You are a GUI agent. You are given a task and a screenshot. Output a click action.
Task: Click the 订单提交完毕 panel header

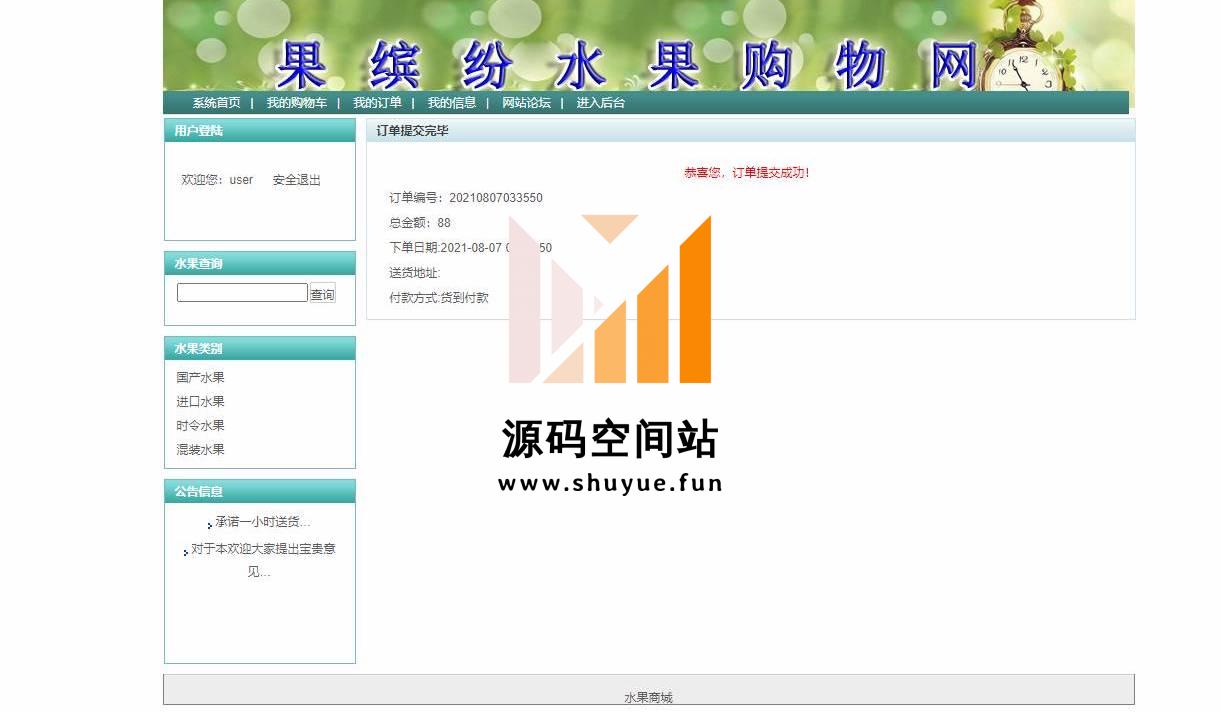click(750, 131)
